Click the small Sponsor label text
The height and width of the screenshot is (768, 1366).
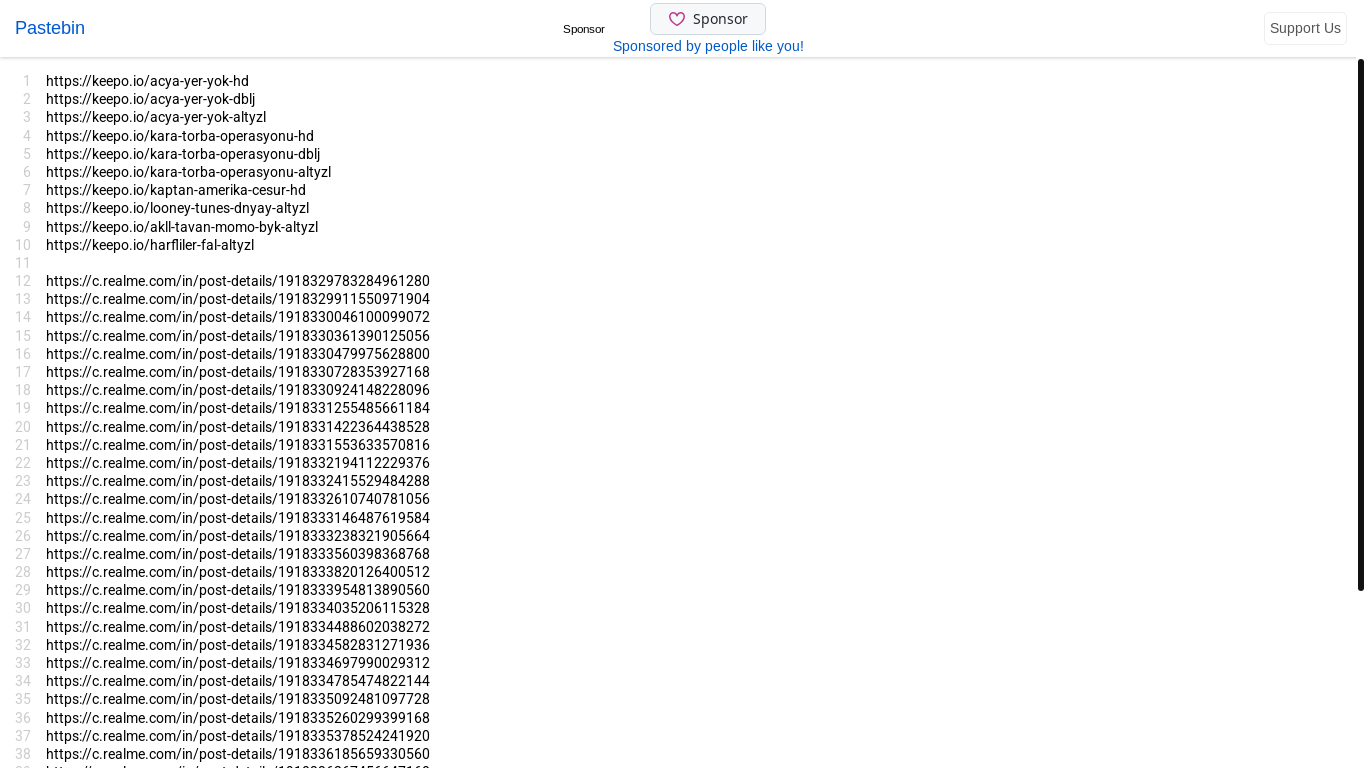(x=584, y=29)
